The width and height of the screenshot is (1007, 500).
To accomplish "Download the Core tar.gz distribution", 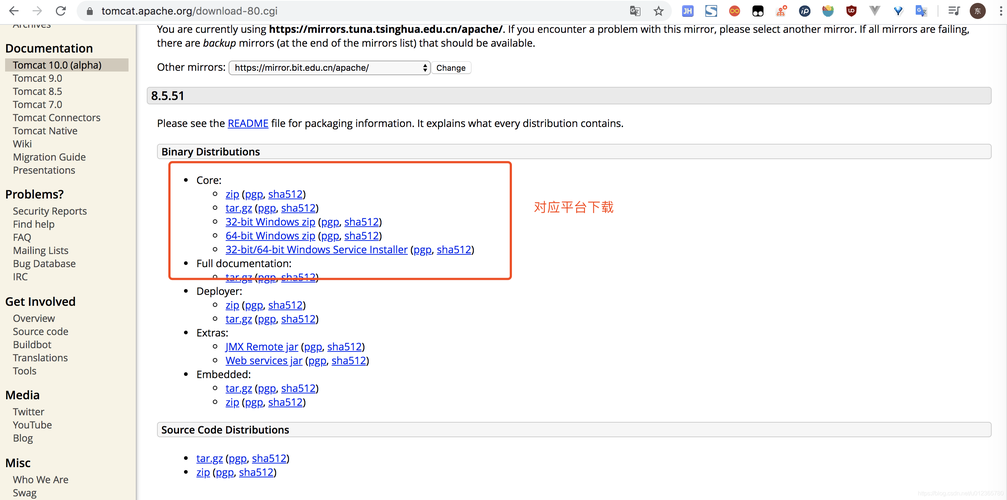I will tap(238, 208).
